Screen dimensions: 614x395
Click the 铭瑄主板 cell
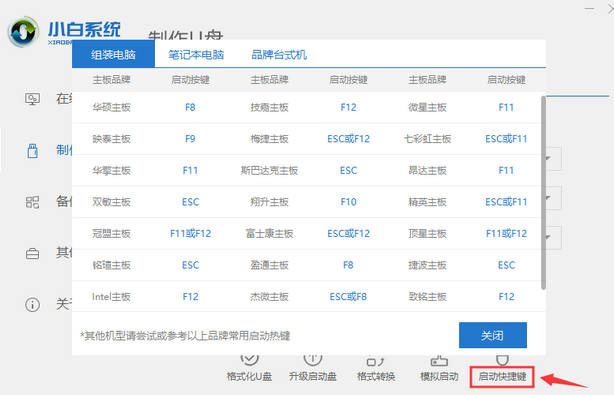pos(112,265)
